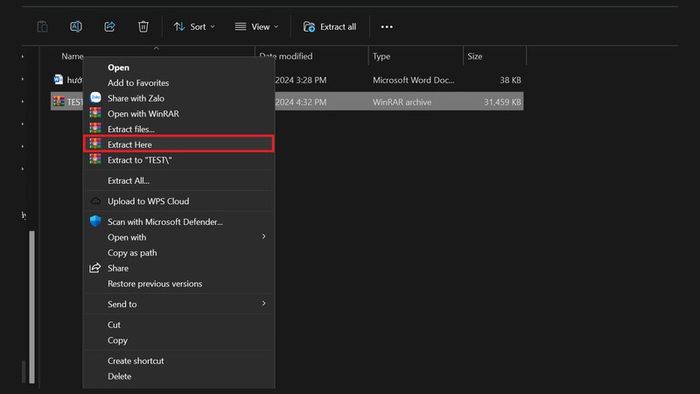Click WinRAR icon beside Extract to "TEST\"

[x=95, y=159]
